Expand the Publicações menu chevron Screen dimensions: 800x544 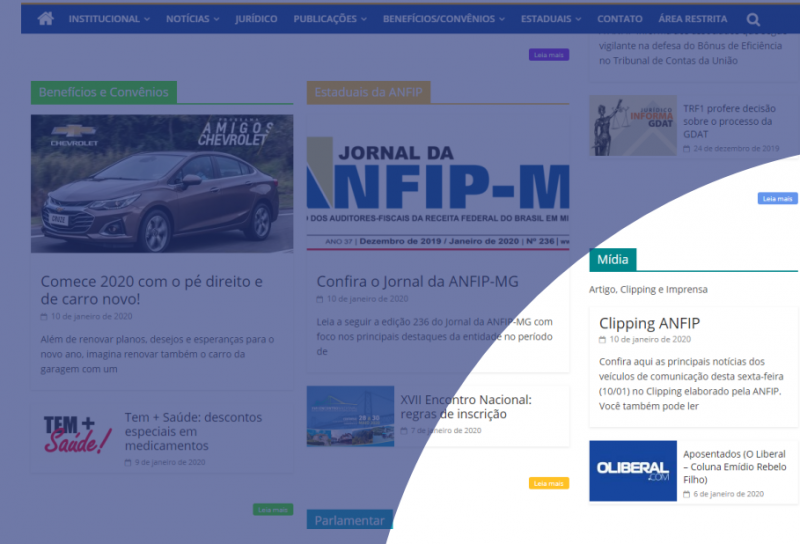click(364, 19)
